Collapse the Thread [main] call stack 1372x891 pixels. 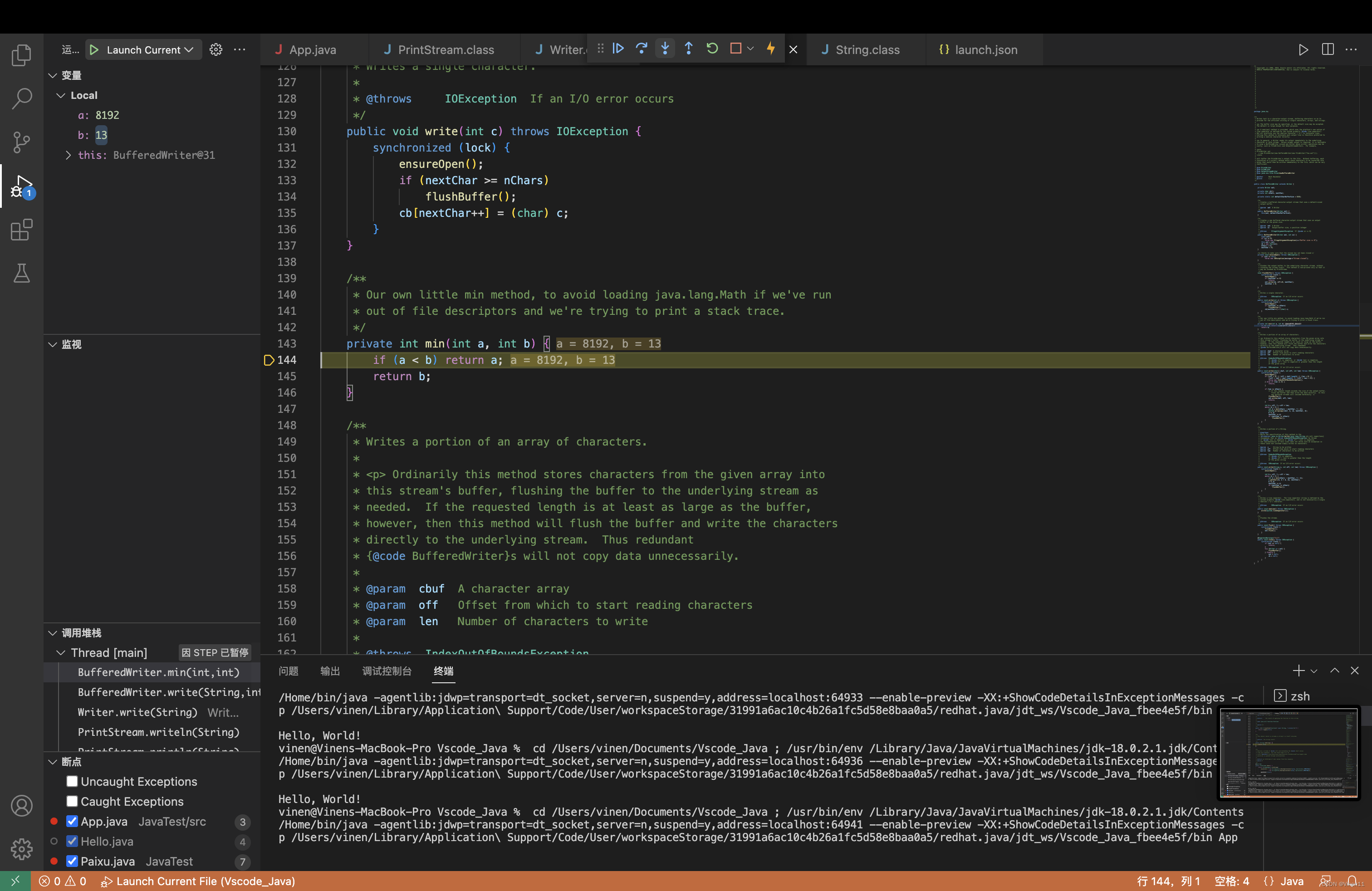[60, 653]
